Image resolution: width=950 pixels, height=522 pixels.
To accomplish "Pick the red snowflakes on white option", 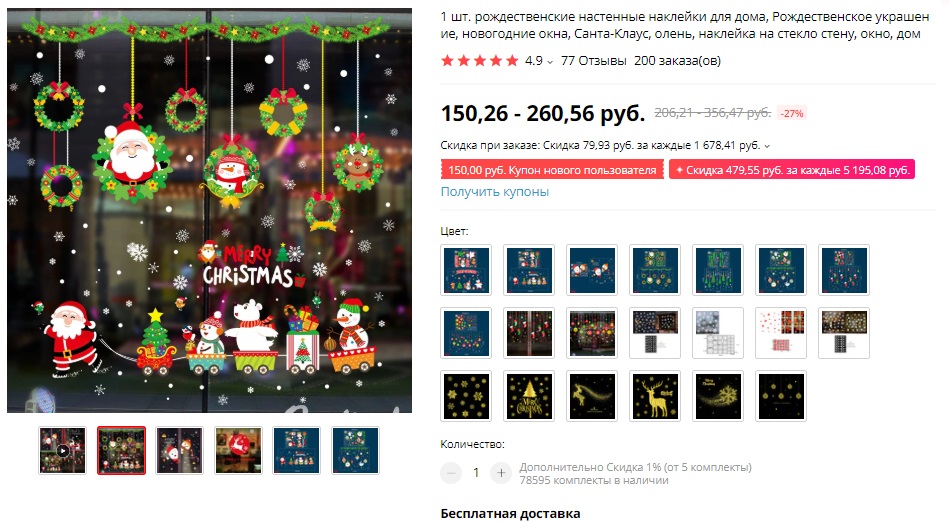I will pyautogui.click(x=781, y=333).
